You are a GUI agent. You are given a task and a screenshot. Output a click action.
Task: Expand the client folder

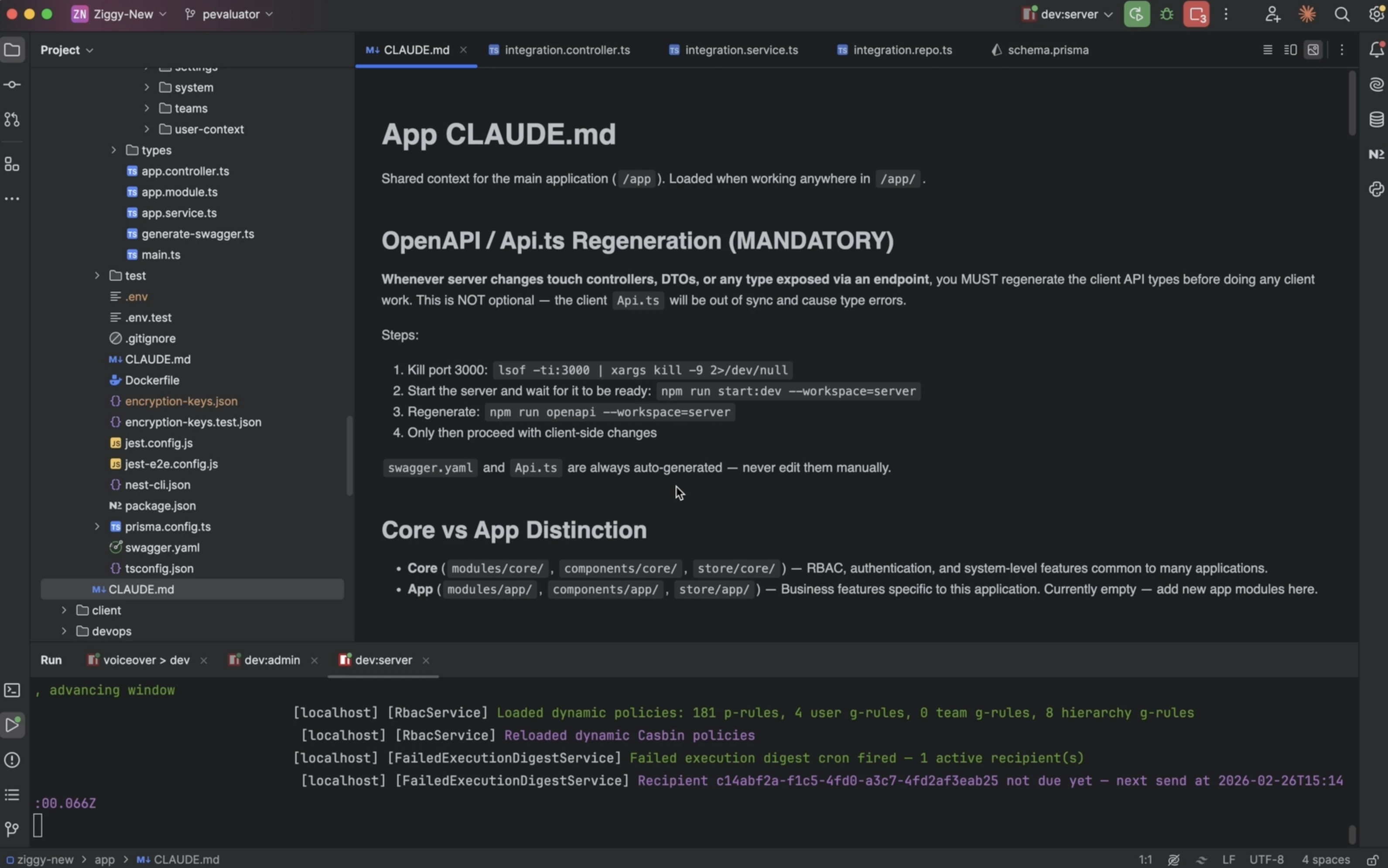pos(64,610)
